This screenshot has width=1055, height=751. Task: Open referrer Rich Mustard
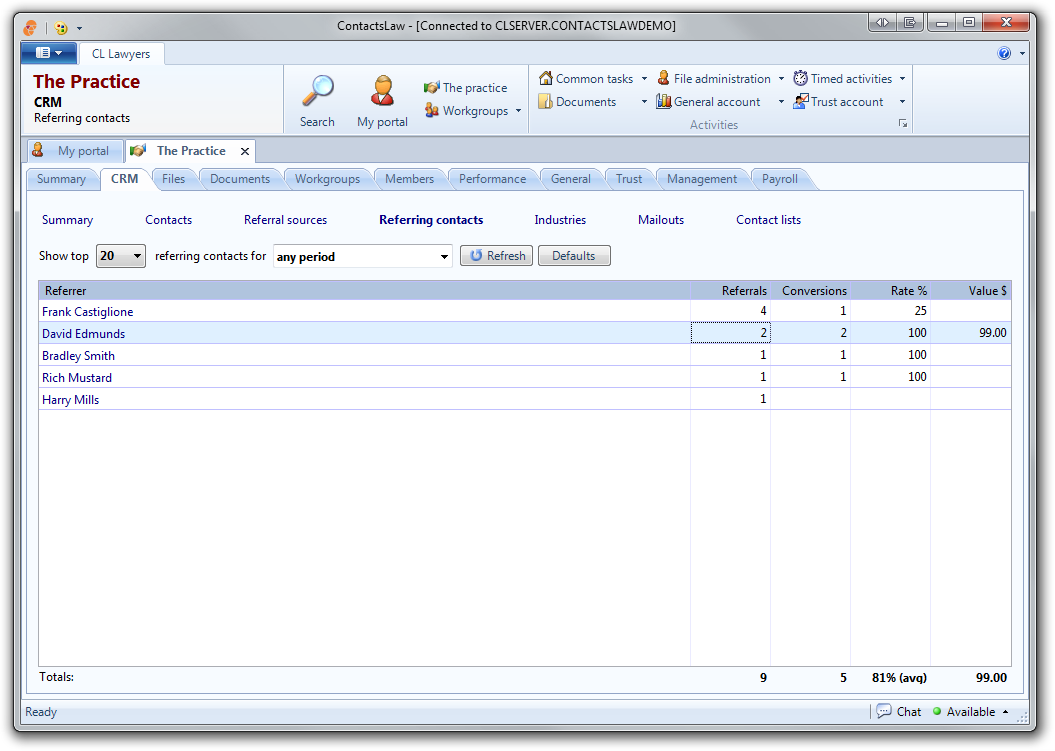(x=77, y=378)
